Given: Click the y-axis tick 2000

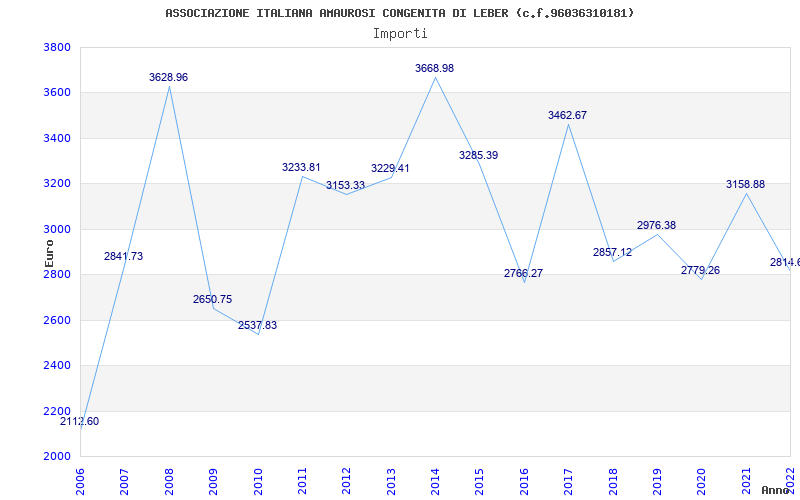Looking at the screenshot, I should [x=55, y=457].
